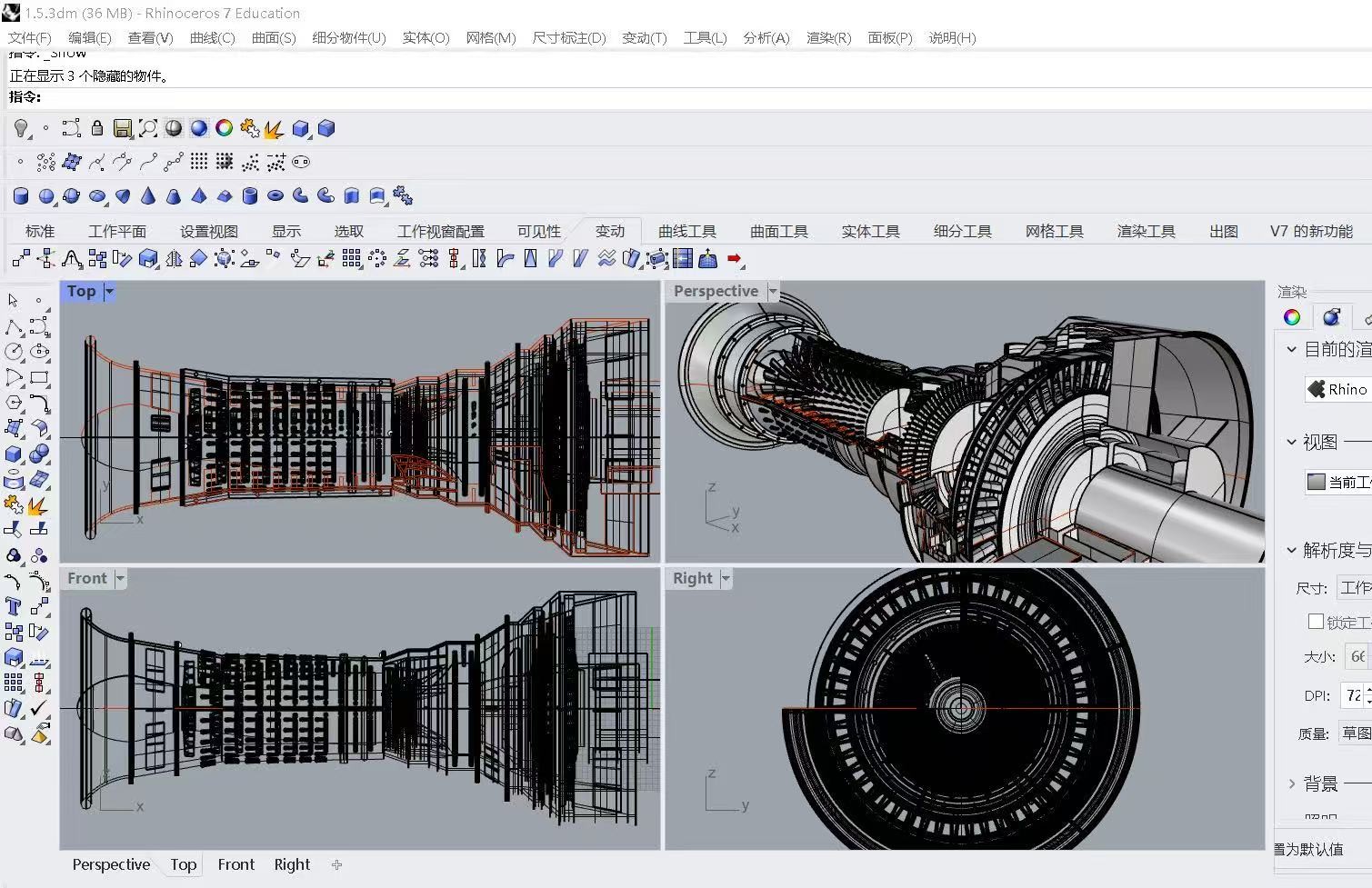This screenshot has height=888, width=1372.
Task: Open the Top viewport dropdown arrow
Action: coord(109,292)
